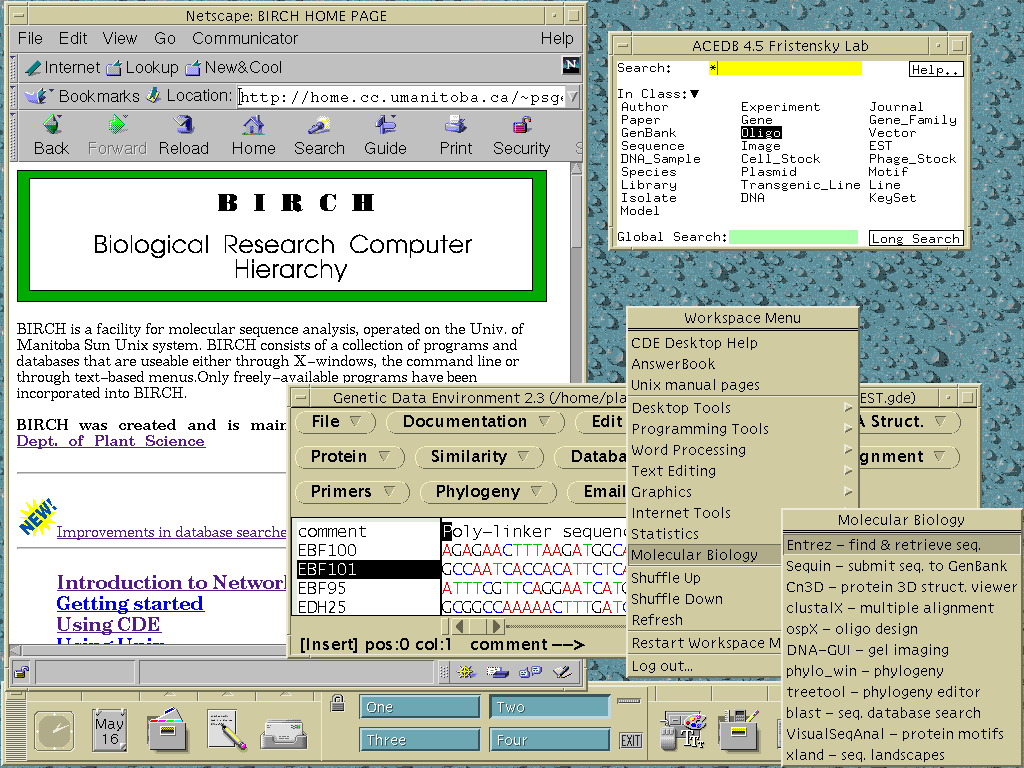Expand the In Class arrow in ACEDB
The image size is (1024, 768).
point(695,94)
